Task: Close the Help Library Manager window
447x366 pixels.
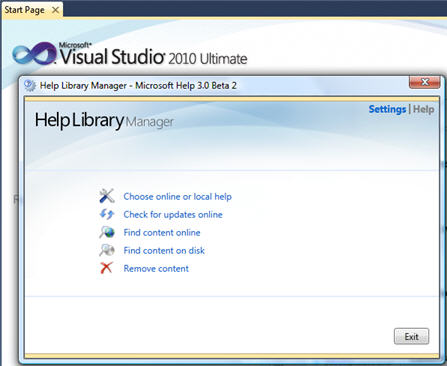Action: click(x=424, y=82)
